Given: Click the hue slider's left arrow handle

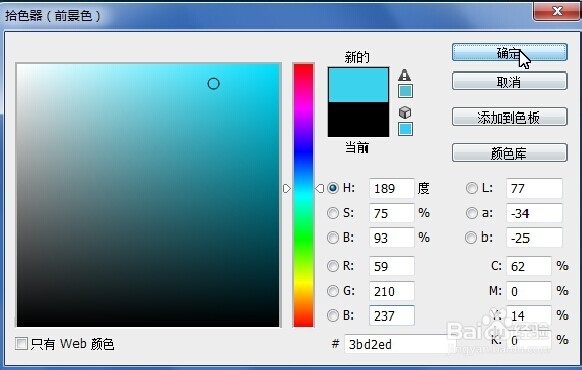Looking at the screenshot, I should (x=287, y=189).
